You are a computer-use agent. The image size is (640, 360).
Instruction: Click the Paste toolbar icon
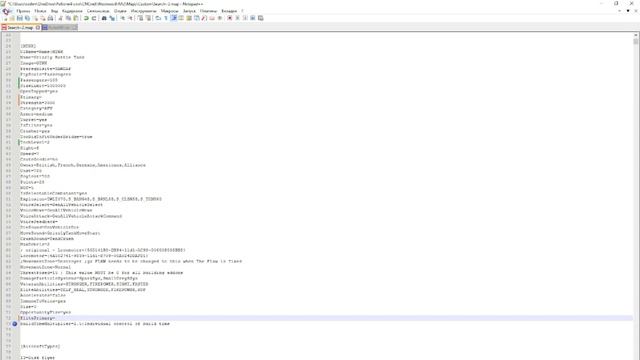(x=76, y=18)
